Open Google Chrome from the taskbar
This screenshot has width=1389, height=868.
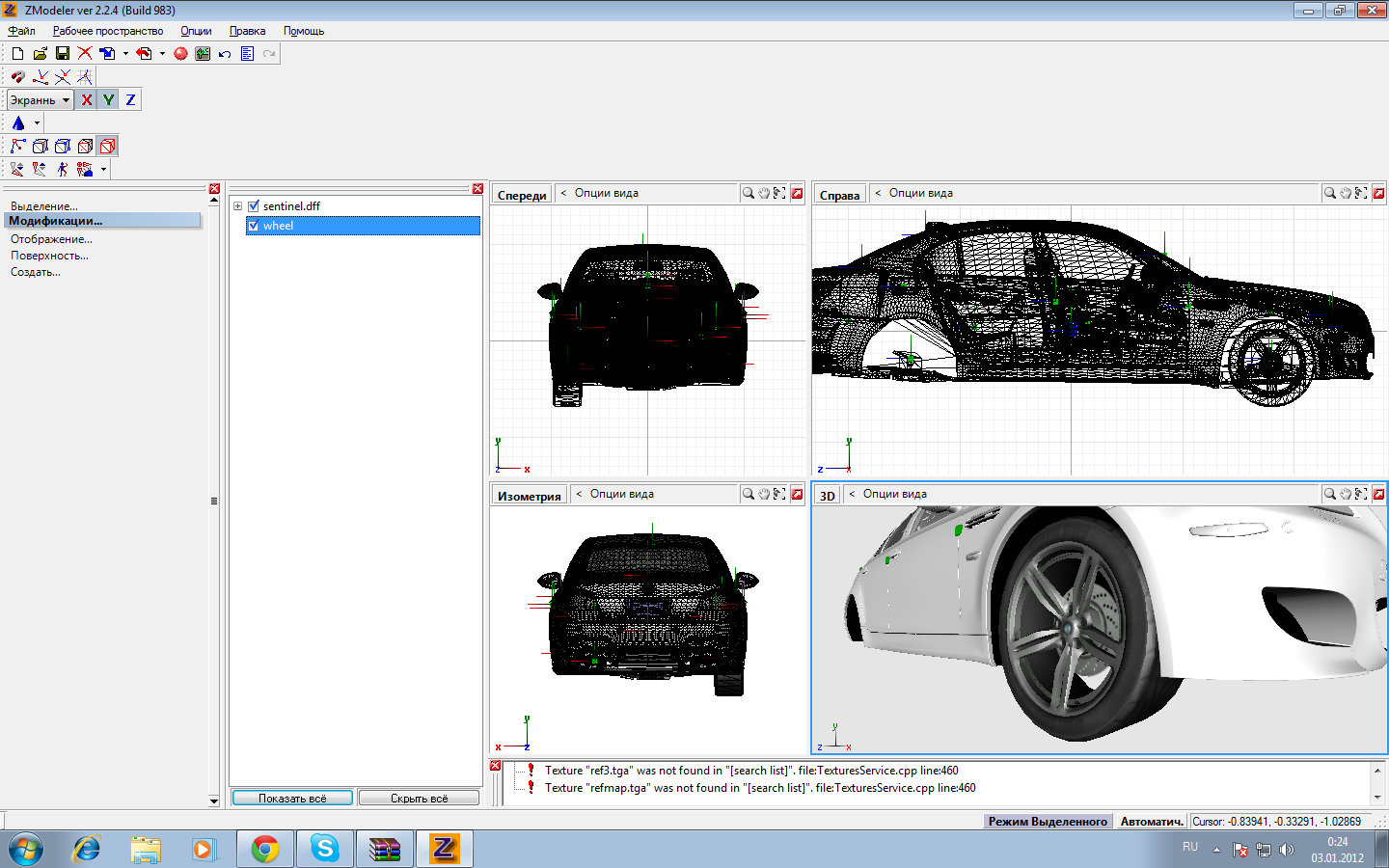[x=264, y=849]
